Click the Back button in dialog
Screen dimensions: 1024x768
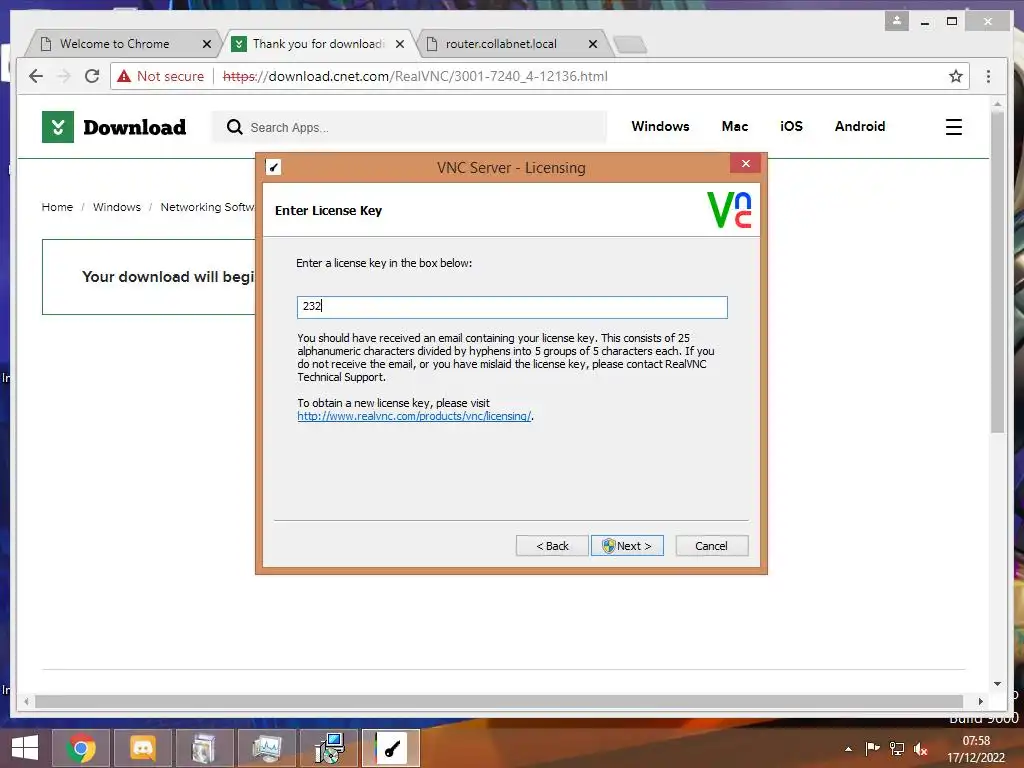coord(552,546)
